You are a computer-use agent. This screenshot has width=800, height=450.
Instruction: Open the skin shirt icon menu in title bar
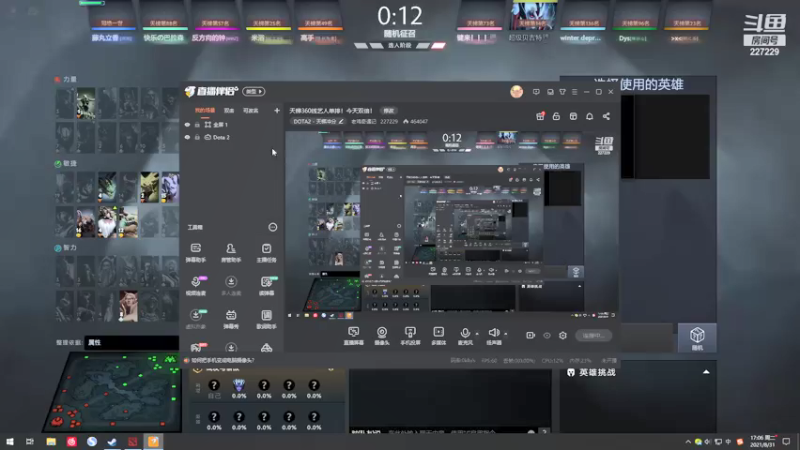(x=562, y=92)
